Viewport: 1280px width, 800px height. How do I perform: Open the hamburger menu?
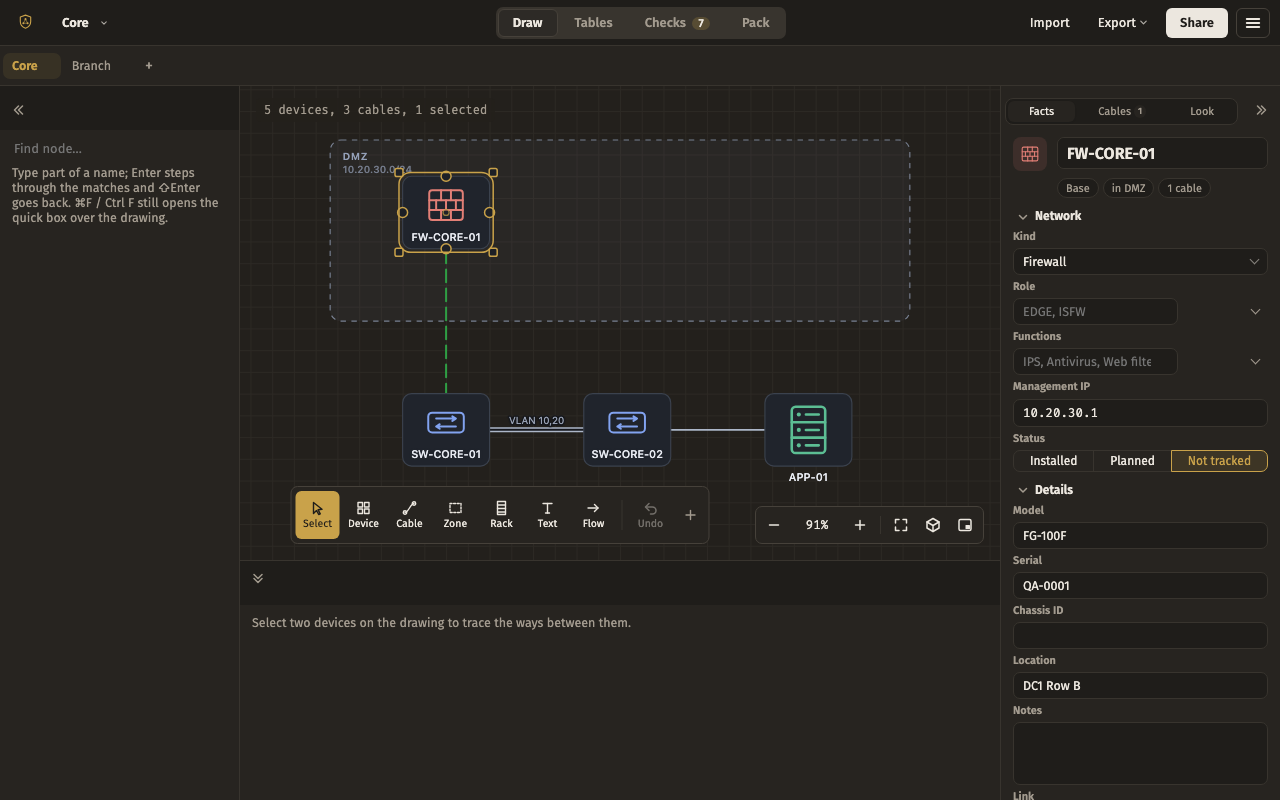click(x=1253, y=23)
